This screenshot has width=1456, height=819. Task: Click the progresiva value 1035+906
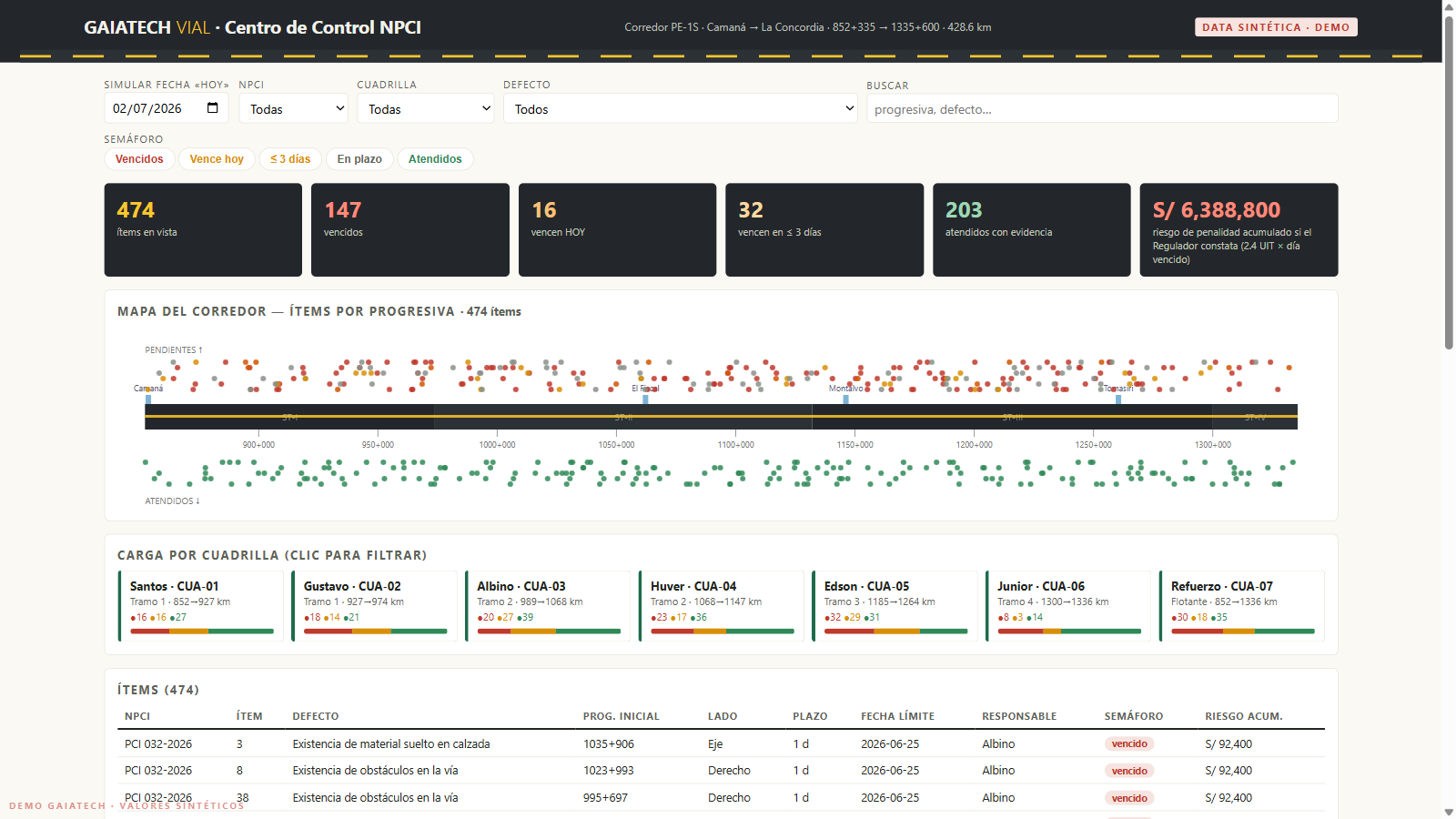[x=609, y=743]
